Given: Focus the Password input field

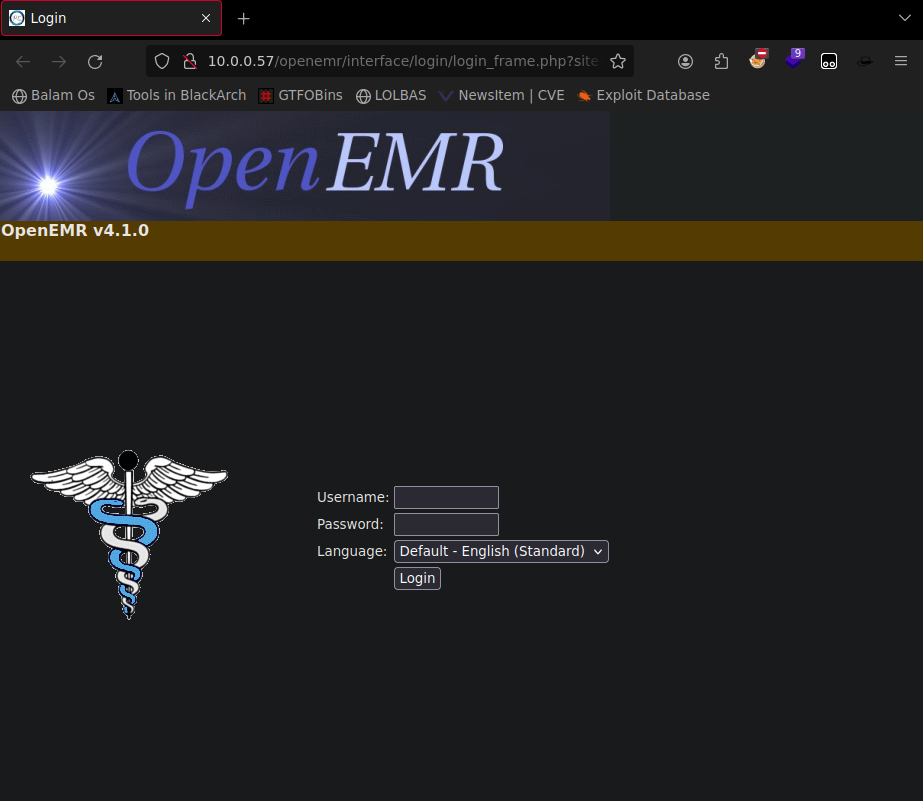Looking at the screenshot, I should tap(446, 524).
